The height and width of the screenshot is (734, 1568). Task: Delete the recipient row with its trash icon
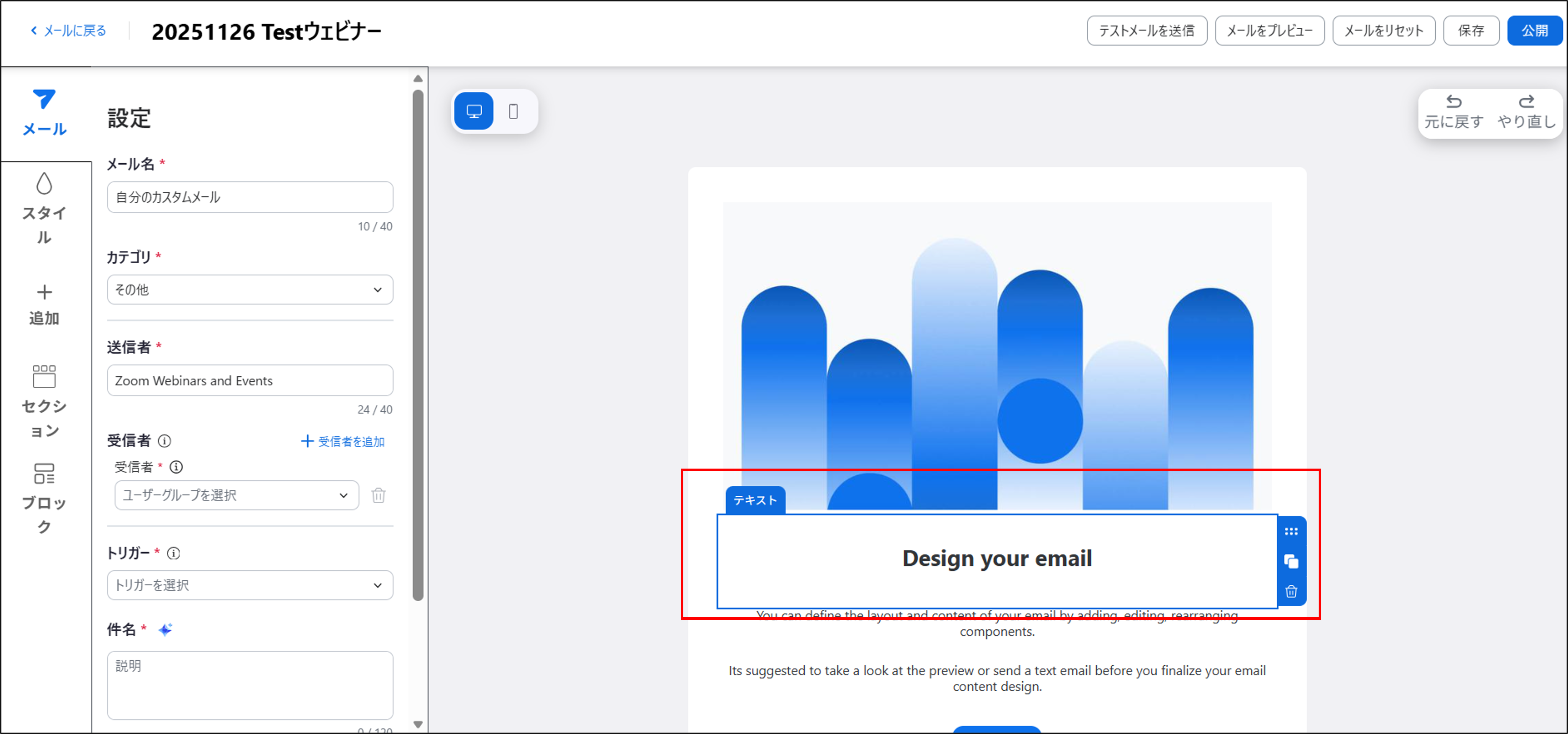(x=378, y=495)
